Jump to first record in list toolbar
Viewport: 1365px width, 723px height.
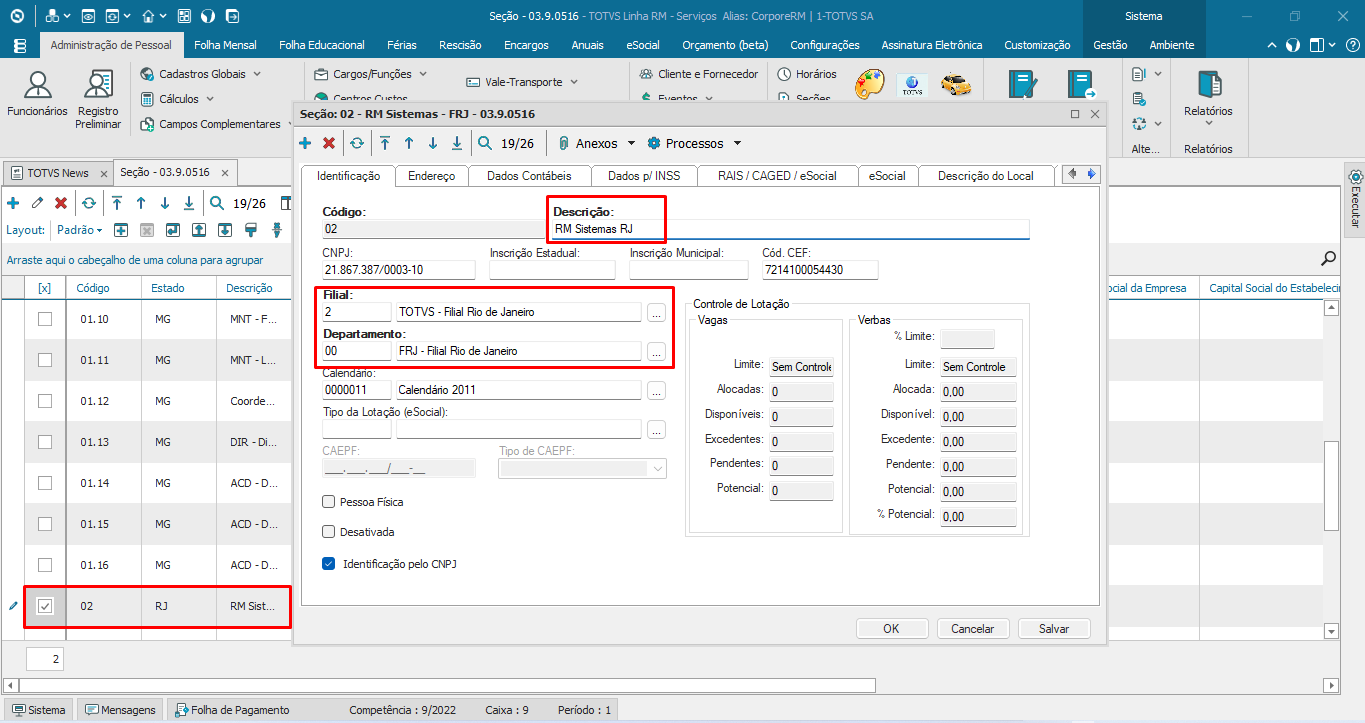click(117, 203)
